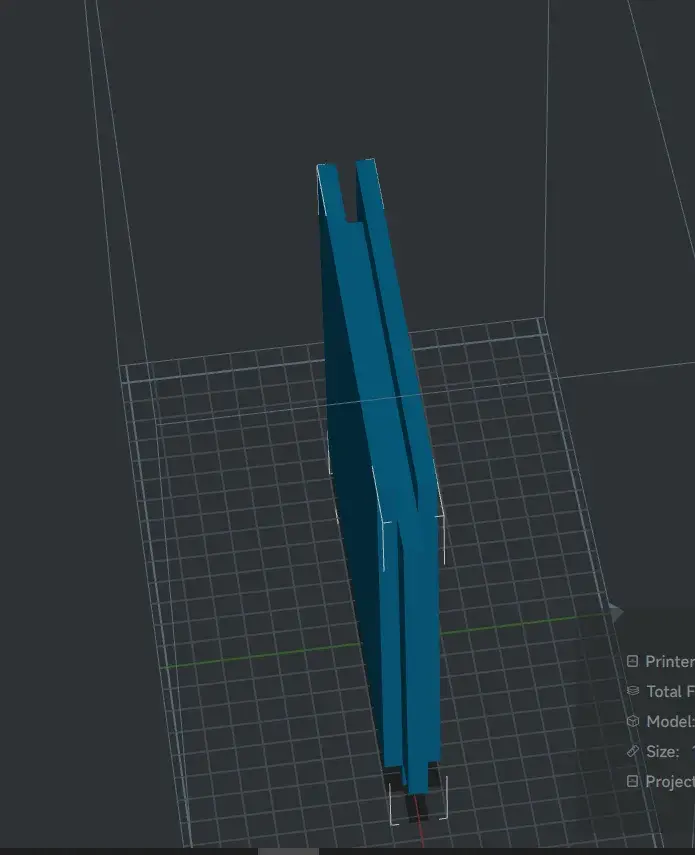Click the 'Size:' info text
695x855 pixels.
pyautogui.click(x=662, y=751)
